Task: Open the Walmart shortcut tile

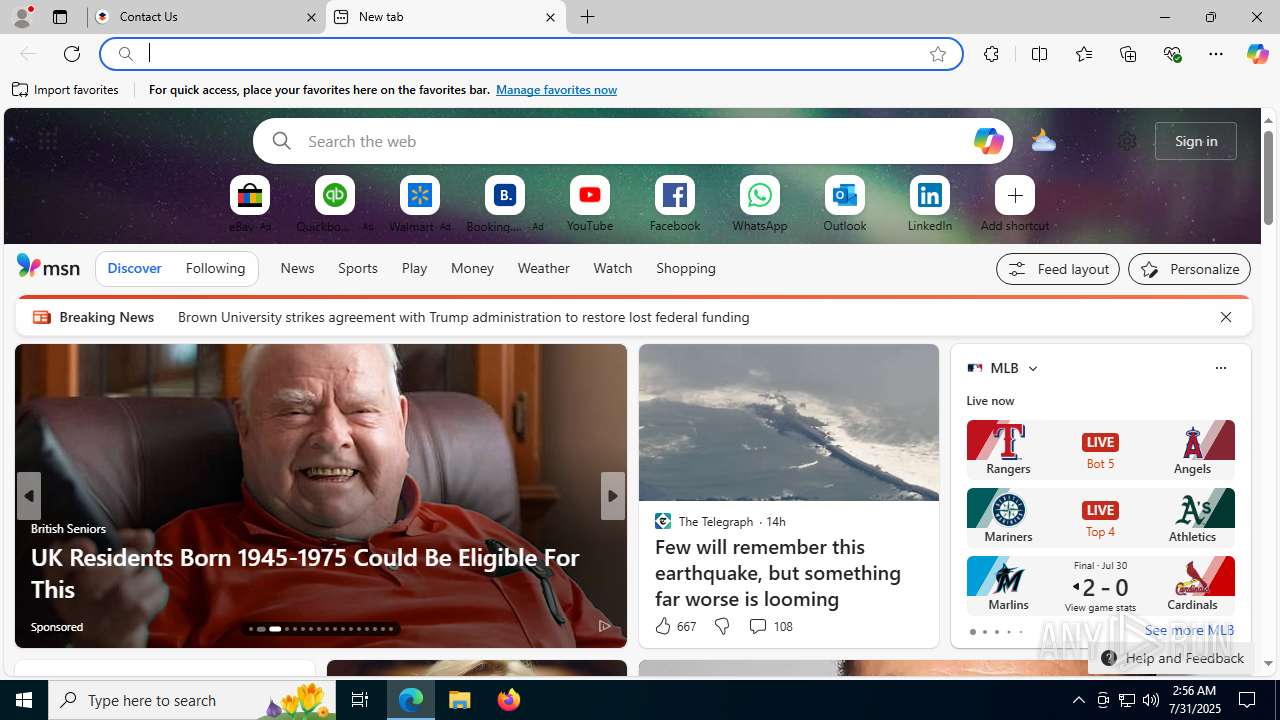Action: coord(420,196)
